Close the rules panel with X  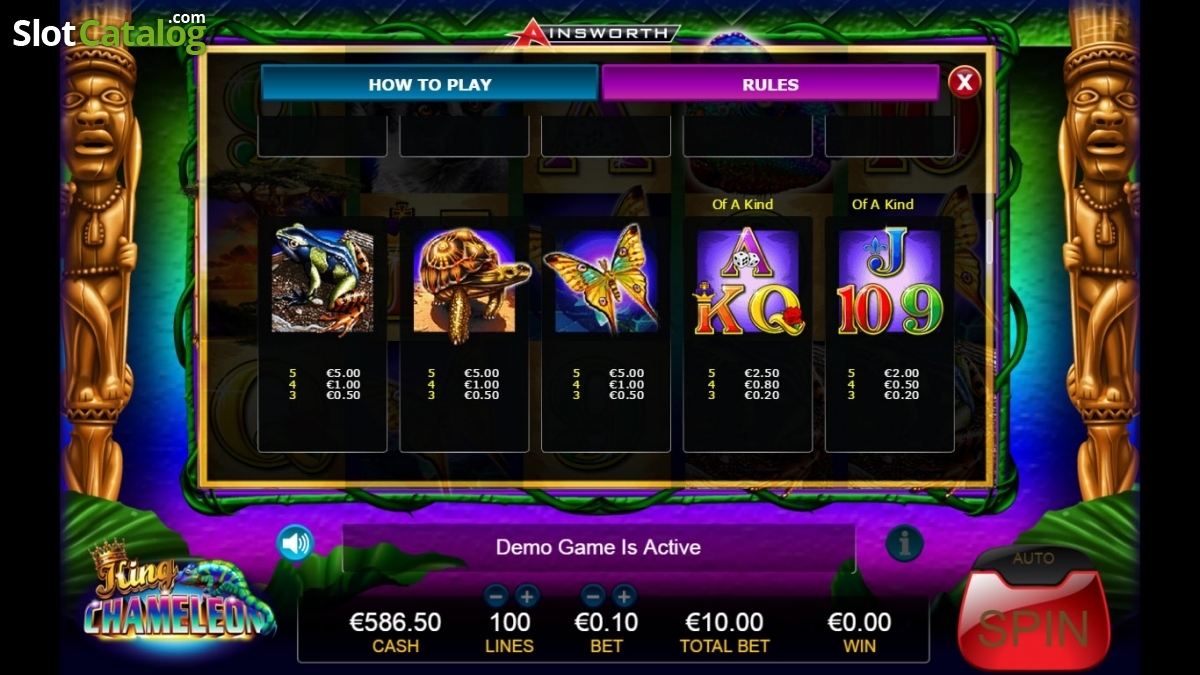click(964, 82)
